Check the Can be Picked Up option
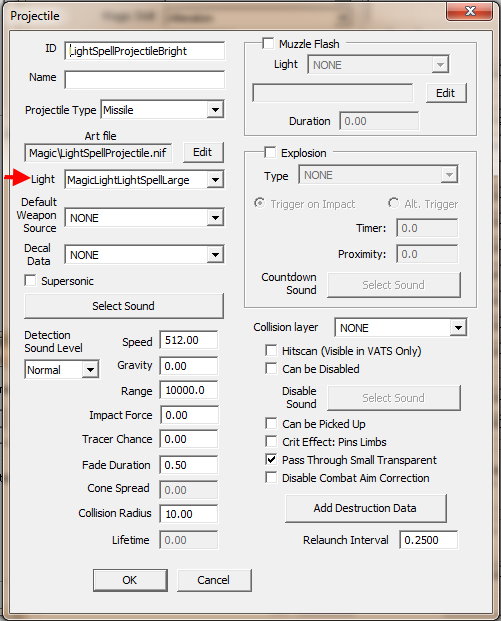Screen dimensions: 501x621 271,423
